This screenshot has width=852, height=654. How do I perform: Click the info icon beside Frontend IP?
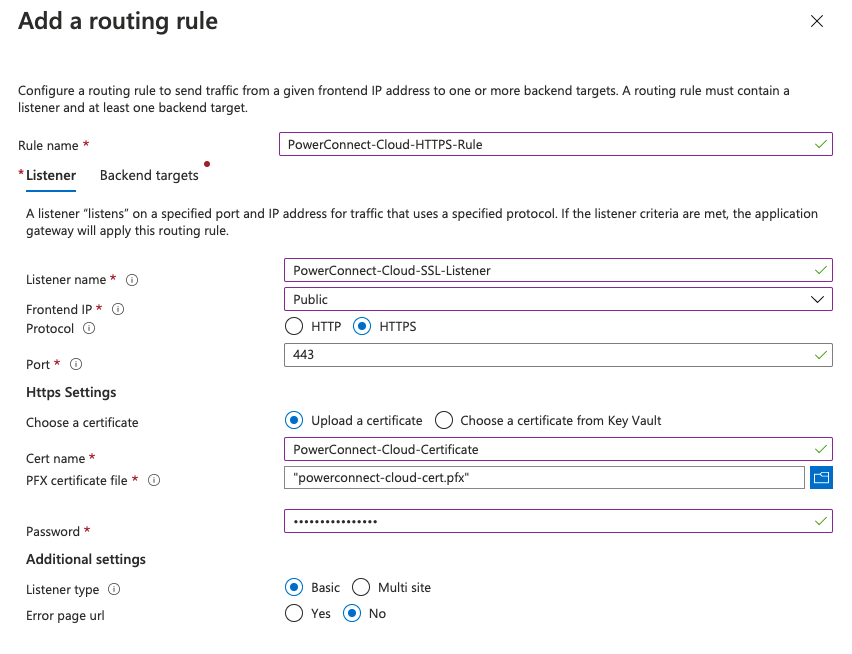tap(118, 309)
